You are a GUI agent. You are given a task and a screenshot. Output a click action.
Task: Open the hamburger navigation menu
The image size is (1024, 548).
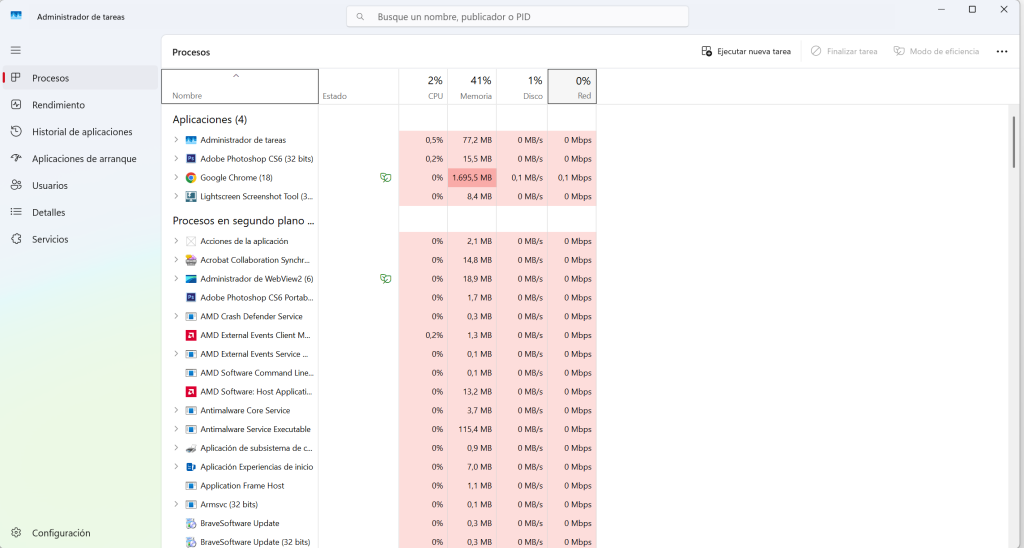coord(16,50)
